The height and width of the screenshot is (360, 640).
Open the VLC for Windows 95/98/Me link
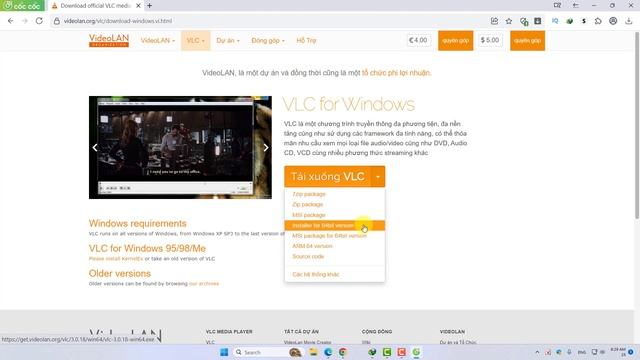[x=147, y=248]
